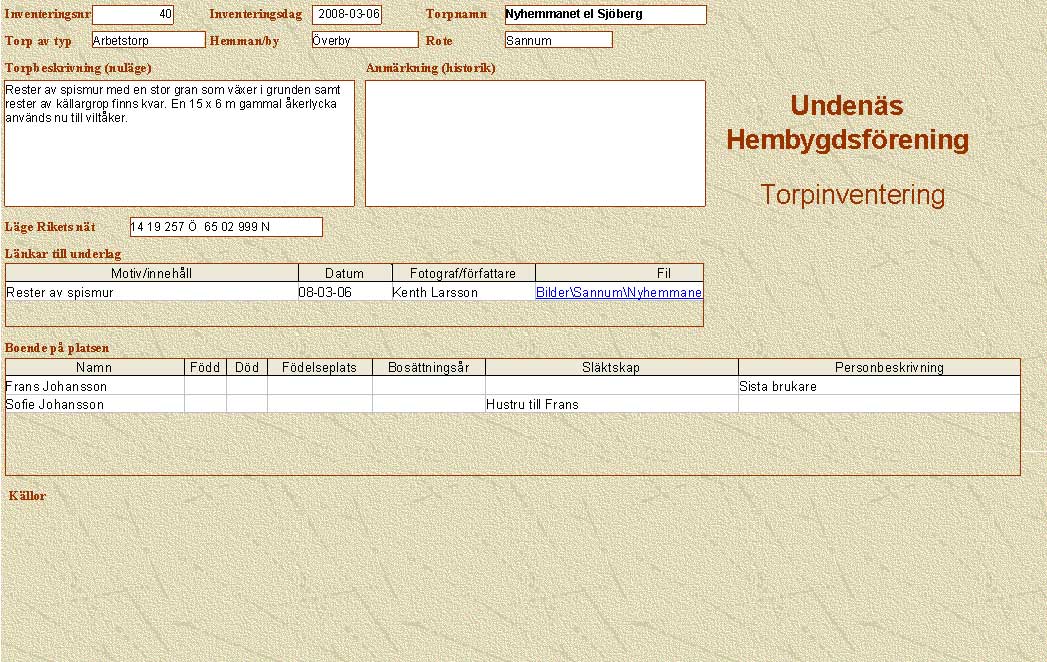The width and height of the screenshot is (1047, 662).
Task: Select the Inventeringsdag date field
Action: (347, 15)
